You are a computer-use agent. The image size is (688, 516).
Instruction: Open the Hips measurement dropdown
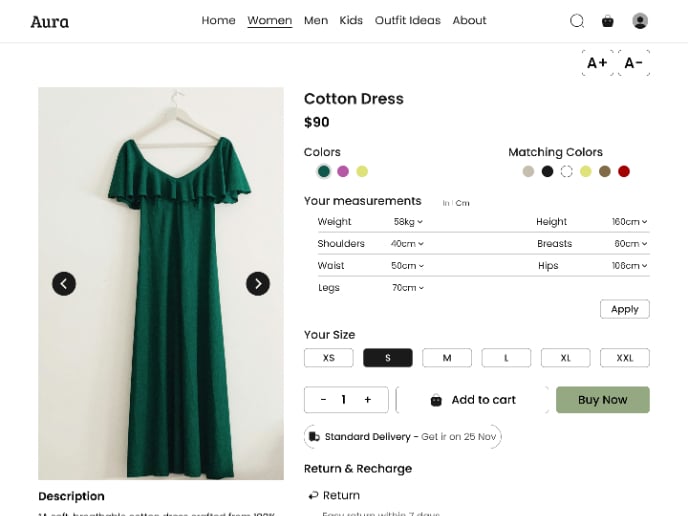pos(630,265)
